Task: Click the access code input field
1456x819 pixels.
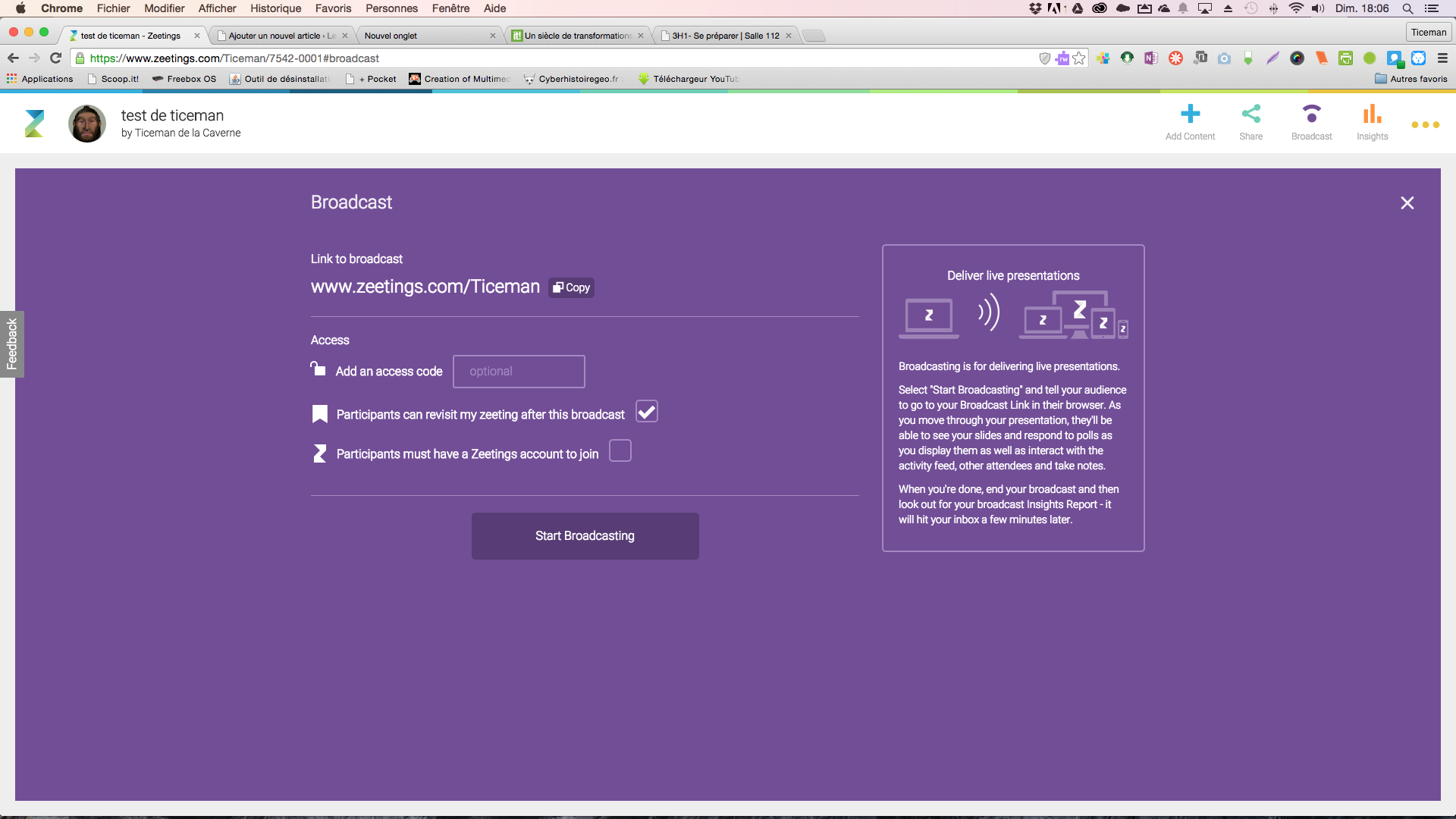Action: tap(519, 372)
